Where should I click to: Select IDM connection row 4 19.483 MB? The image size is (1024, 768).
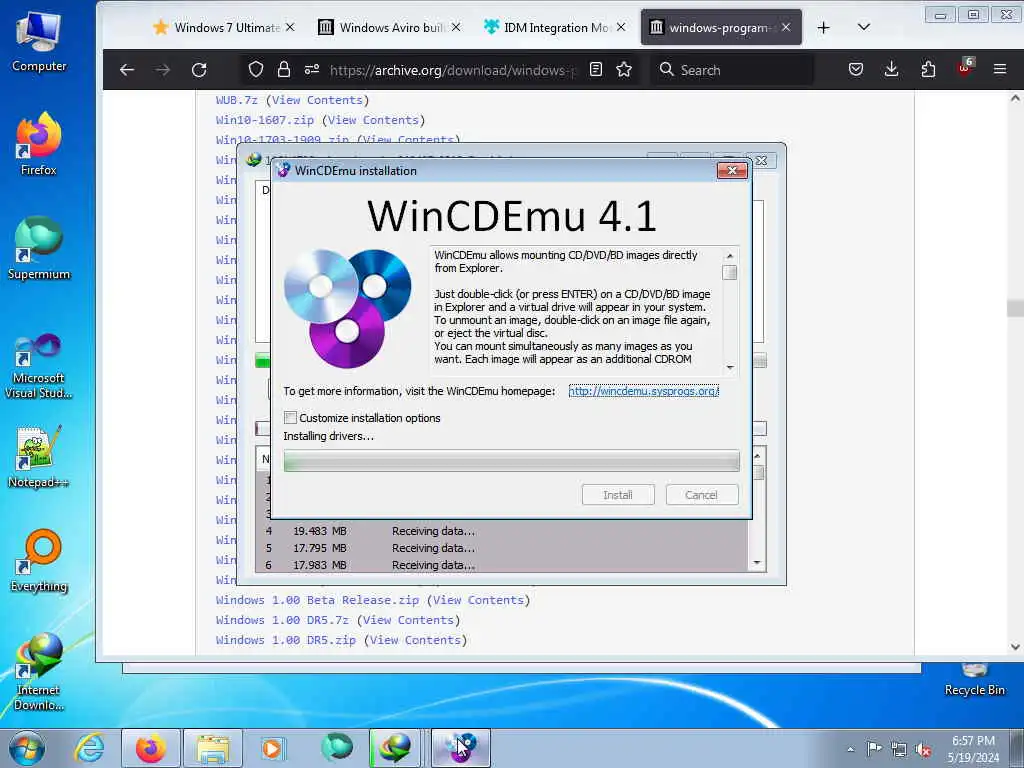click(502, 531)
